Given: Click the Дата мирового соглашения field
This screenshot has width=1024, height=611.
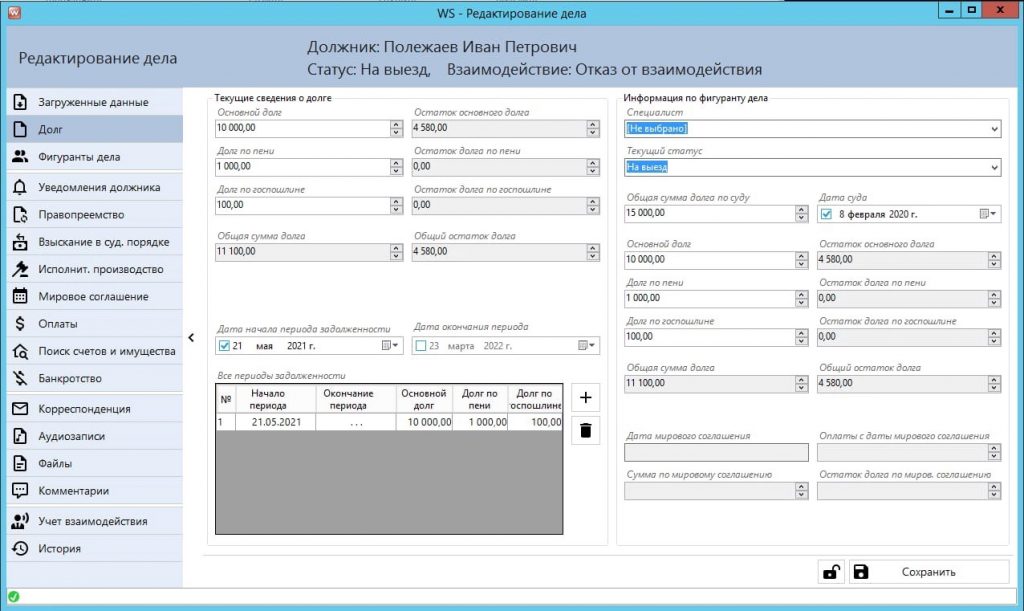Looking at the screenshot, I should (716, 452).
